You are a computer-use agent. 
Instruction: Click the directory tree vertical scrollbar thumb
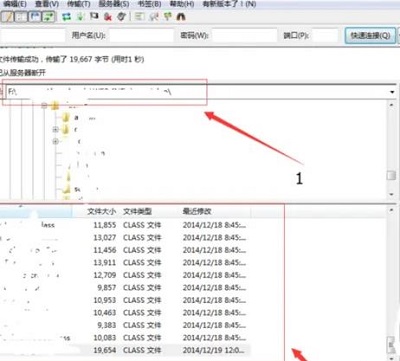point(391,176)
